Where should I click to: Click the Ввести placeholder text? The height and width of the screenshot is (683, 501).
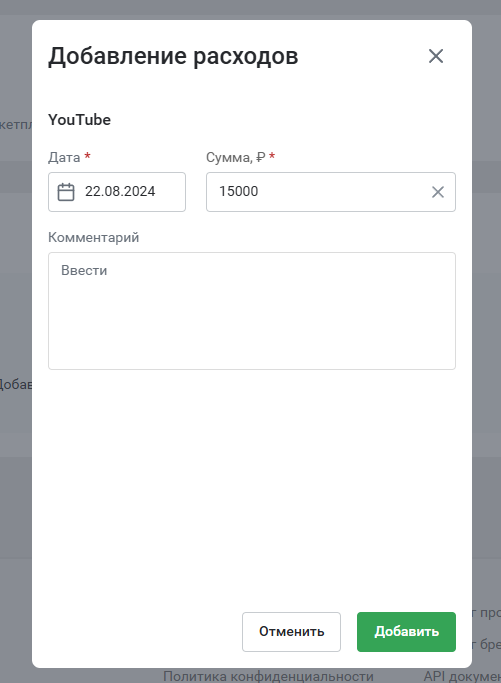pos(84,270)
